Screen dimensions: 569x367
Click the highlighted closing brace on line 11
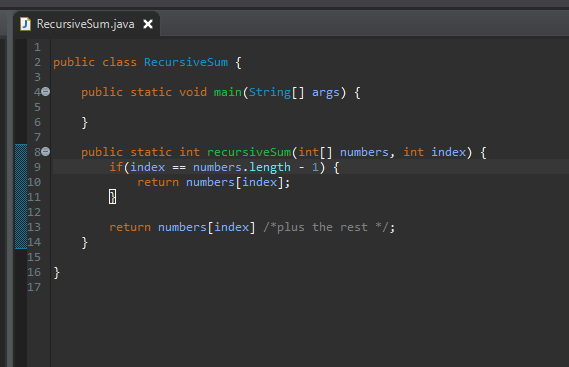coord(112,197)
